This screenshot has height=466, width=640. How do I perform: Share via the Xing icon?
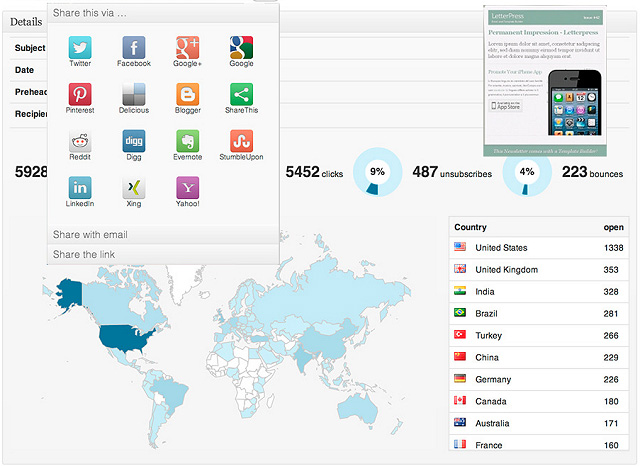134,188
